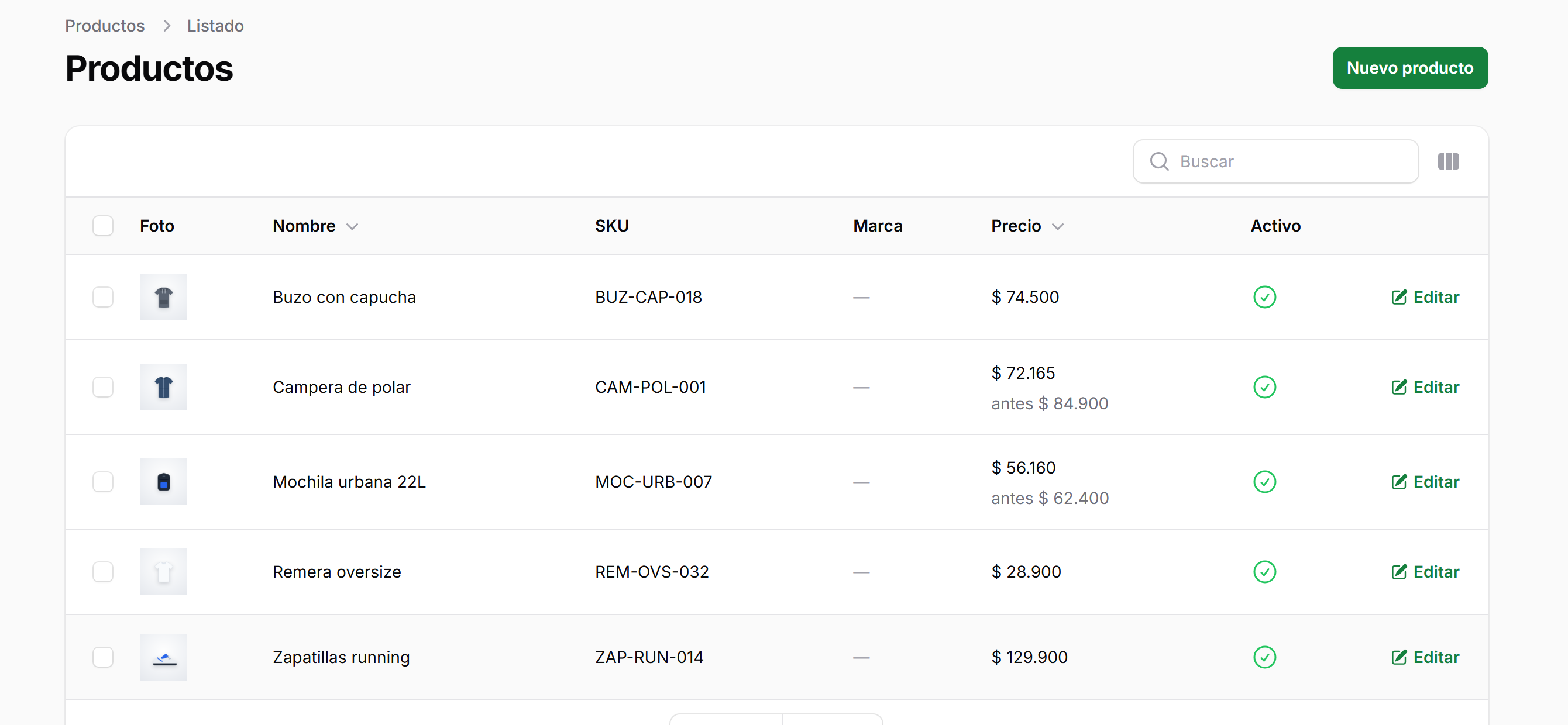Click the SKU BUZ-CAP-018 cell
1568x725 pixels.
[648, 297]
